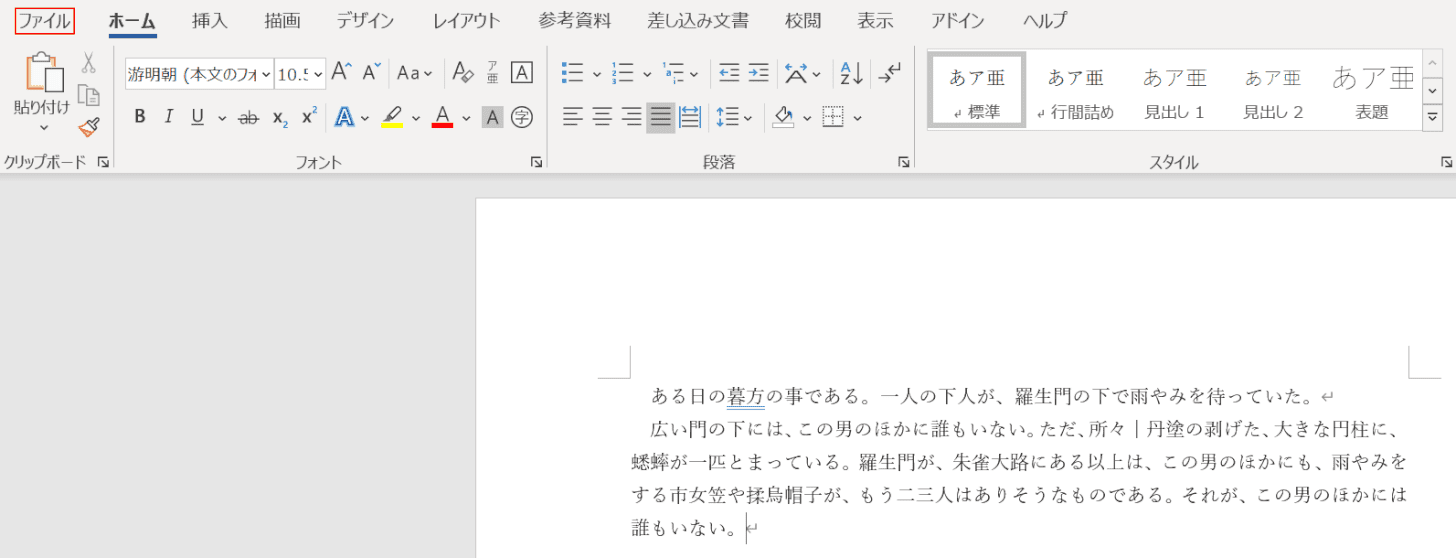Align text left
The image size is (1456, 558).
572,117
